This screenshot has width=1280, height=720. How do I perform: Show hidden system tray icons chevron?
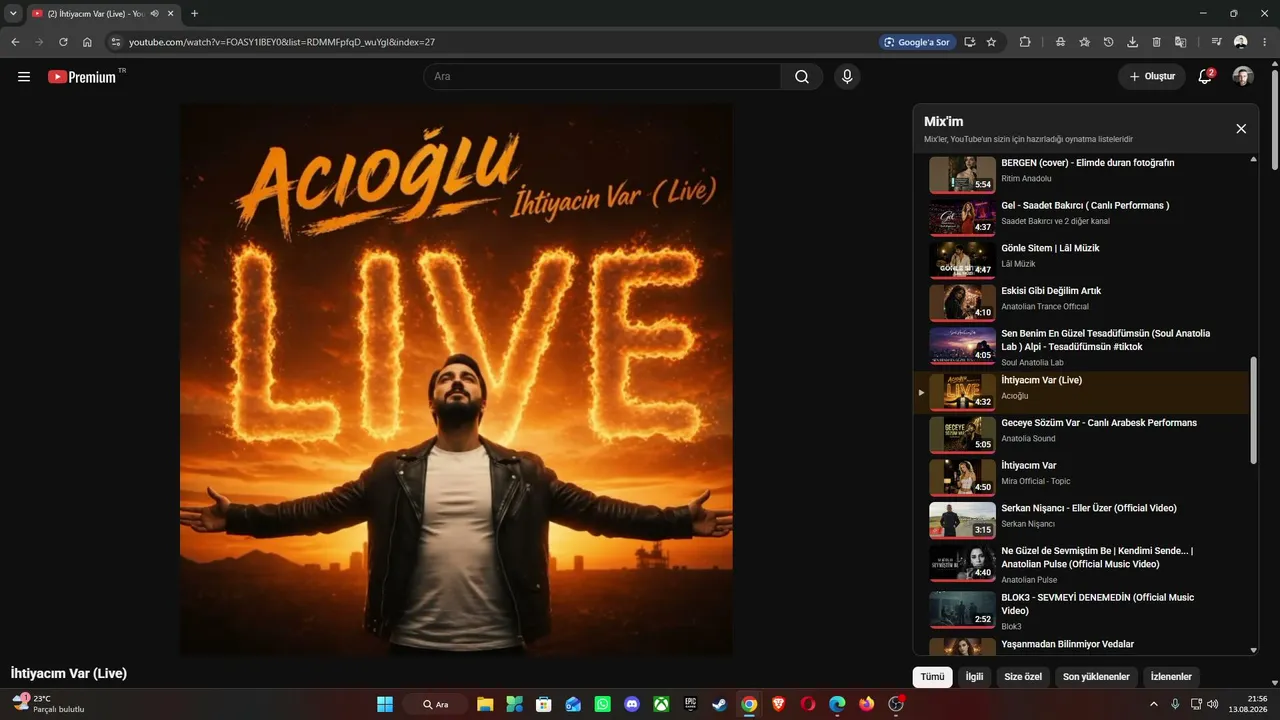tap(1153, 704)
